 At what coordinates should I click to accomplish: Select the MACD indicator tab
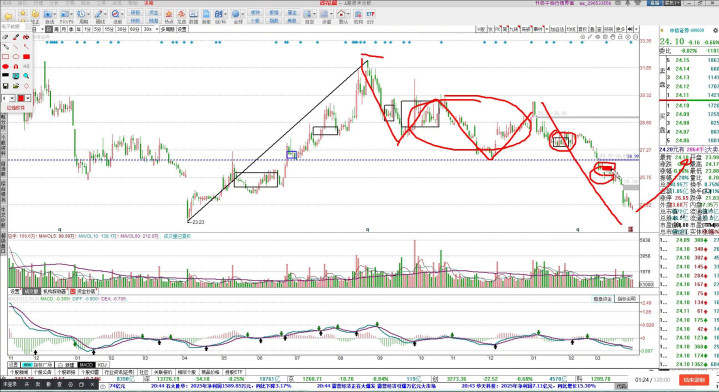point(86,365)
